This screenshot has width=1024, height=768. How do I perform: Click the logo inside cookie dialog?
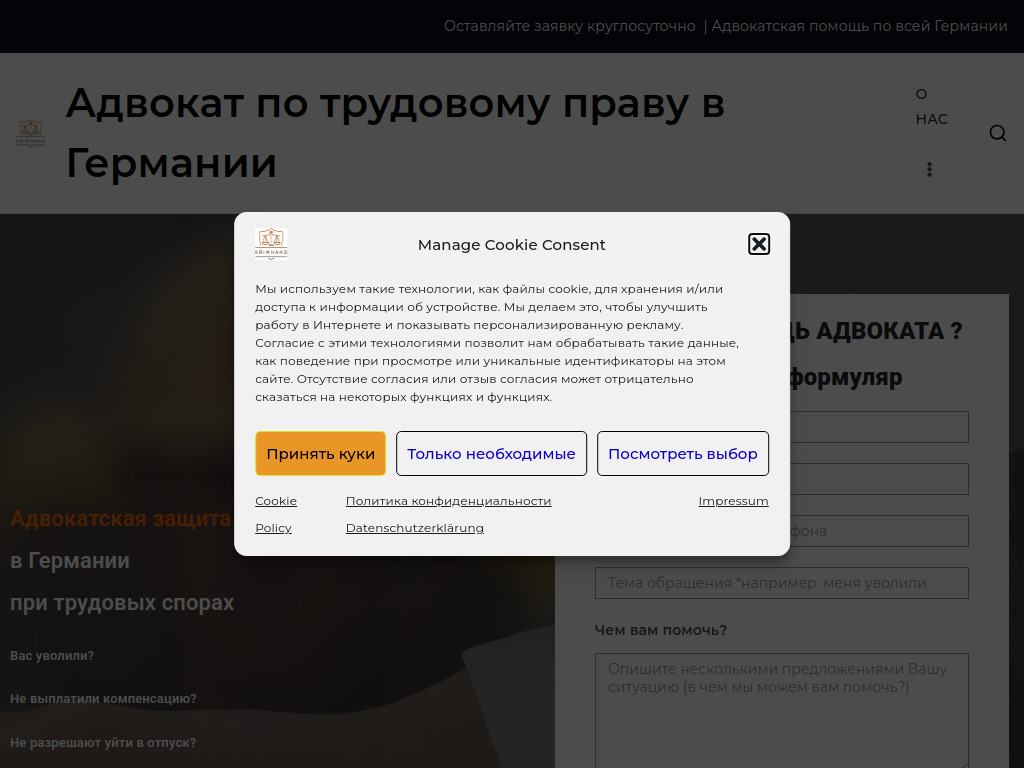point(271,244)
